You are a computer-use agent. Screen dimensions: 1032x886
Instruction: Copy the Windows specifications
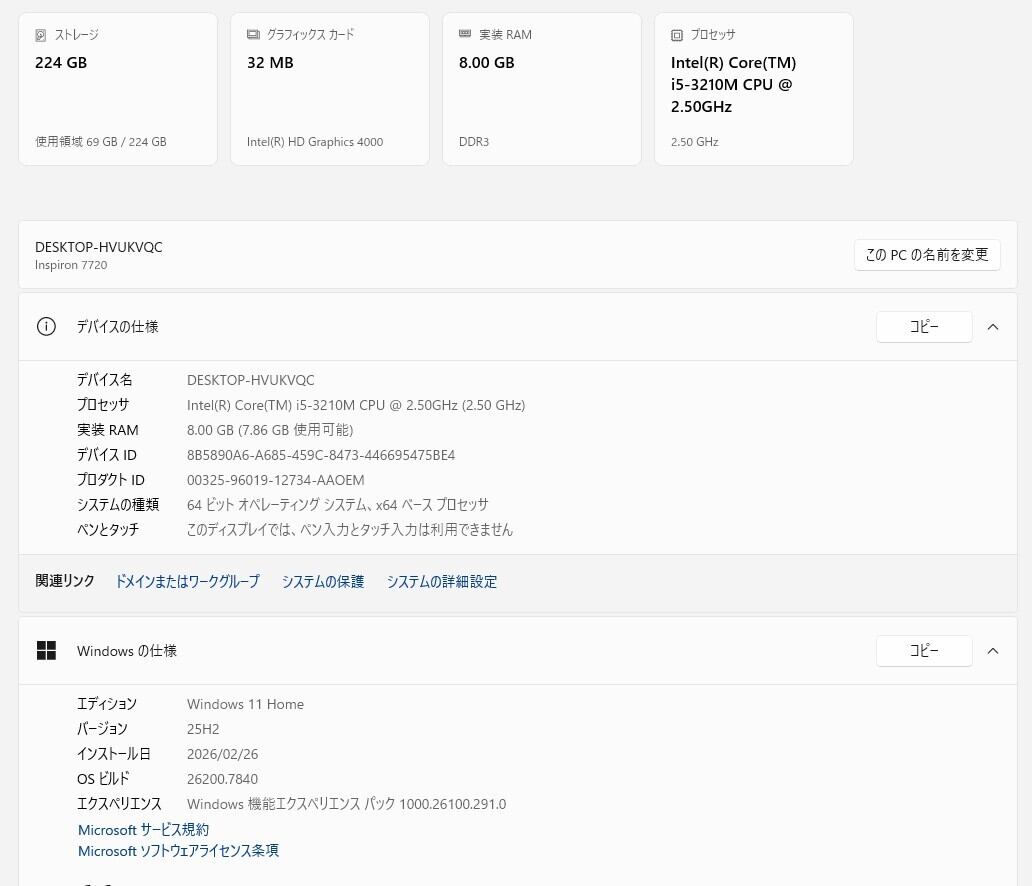(x=924, y=651)
